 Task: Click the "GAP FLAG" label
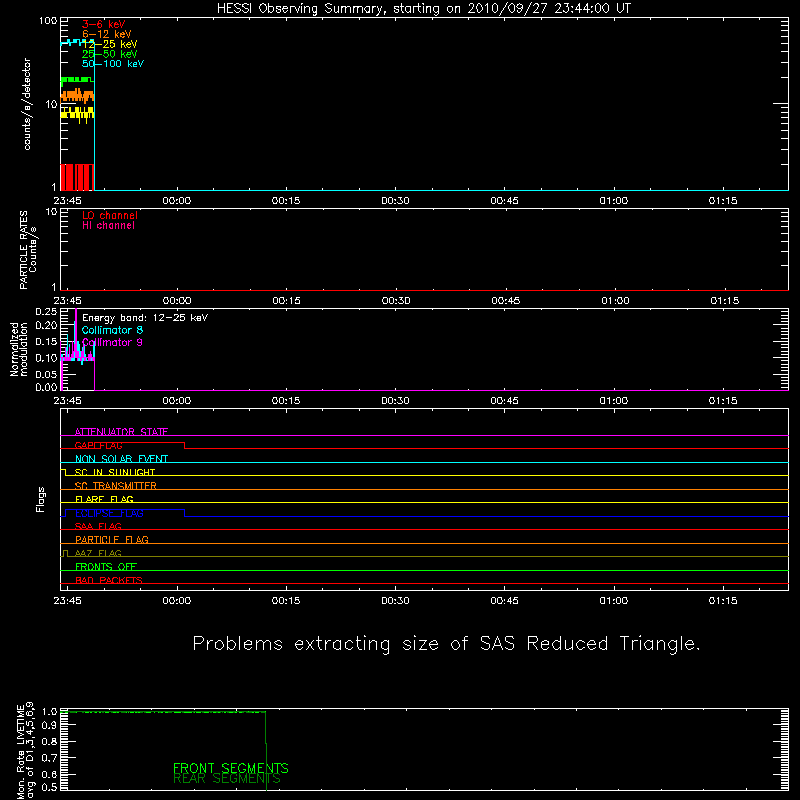tap(98, 445)
